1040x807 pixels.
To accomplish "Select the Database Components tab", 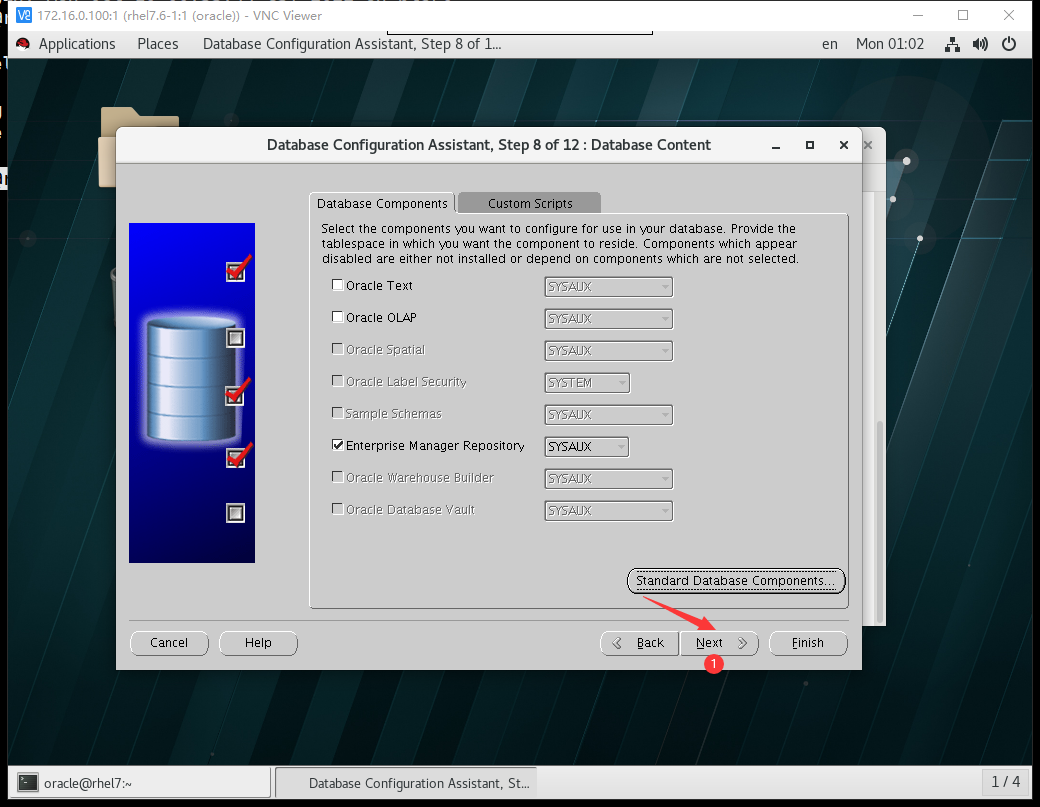I will pyautogui.click(x=382, y=204).
